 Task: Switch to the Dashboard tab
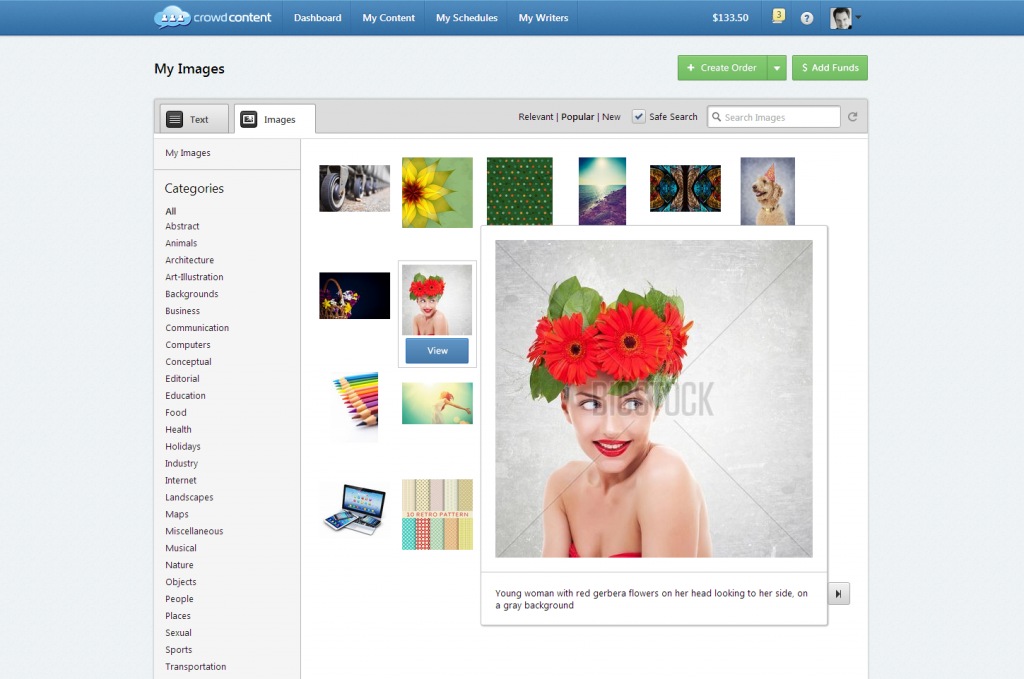coord(317,17)
